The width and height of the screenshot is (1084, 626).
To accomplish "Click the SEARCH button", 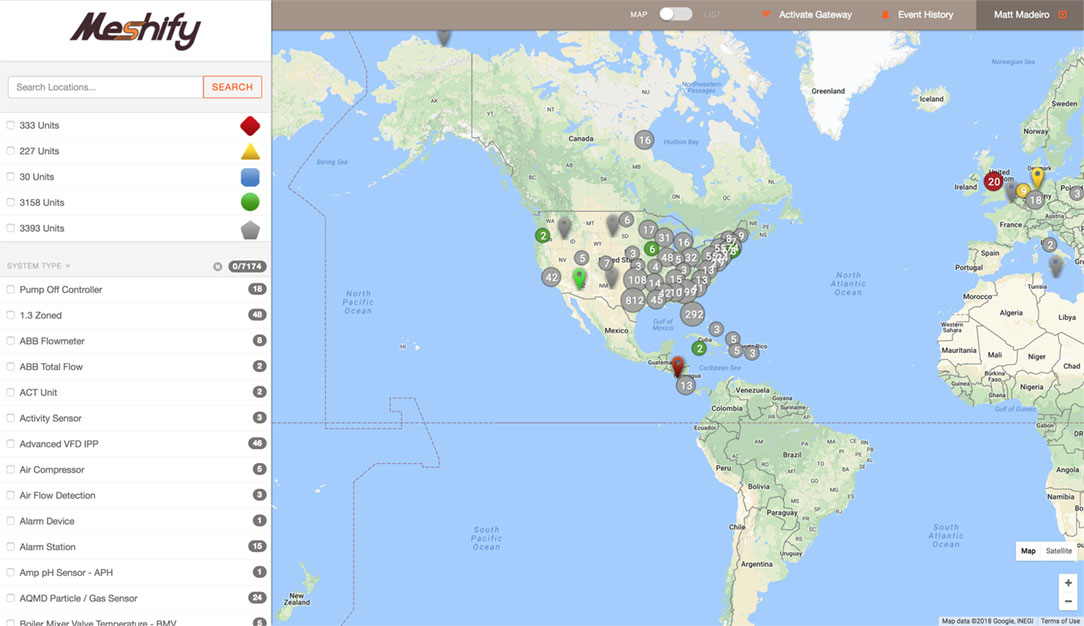I will [x=232, y=87].
